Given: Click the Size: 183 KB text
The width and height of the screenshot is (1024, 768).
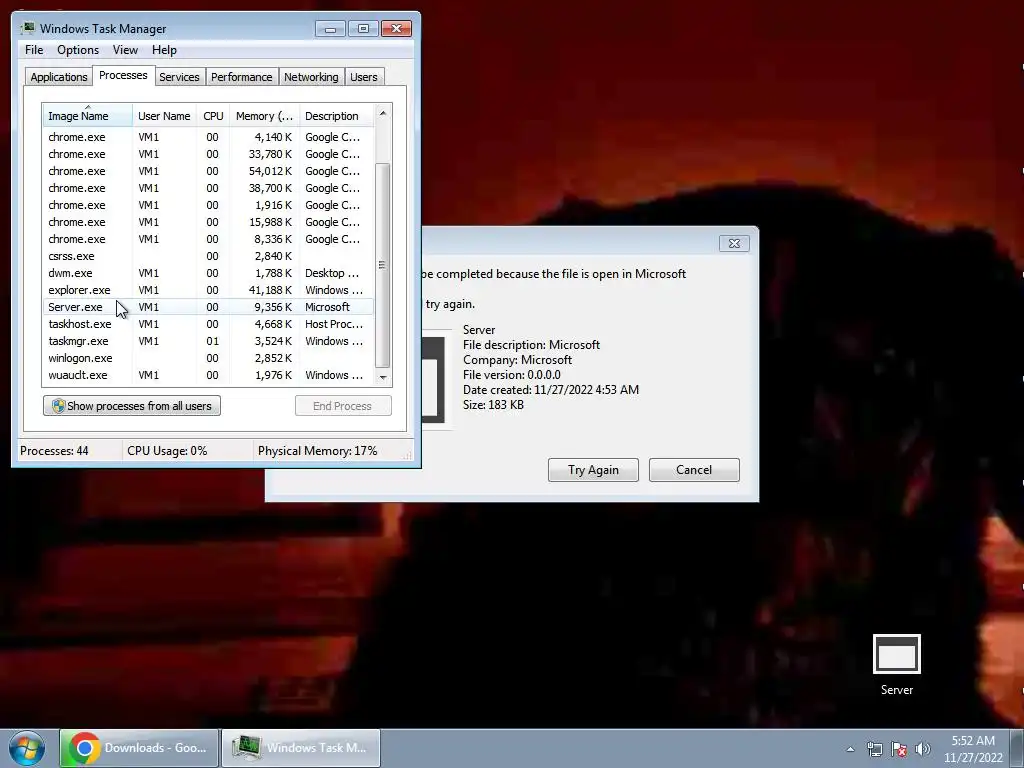Looking at the screenshot, I should [x=493, y=405].
